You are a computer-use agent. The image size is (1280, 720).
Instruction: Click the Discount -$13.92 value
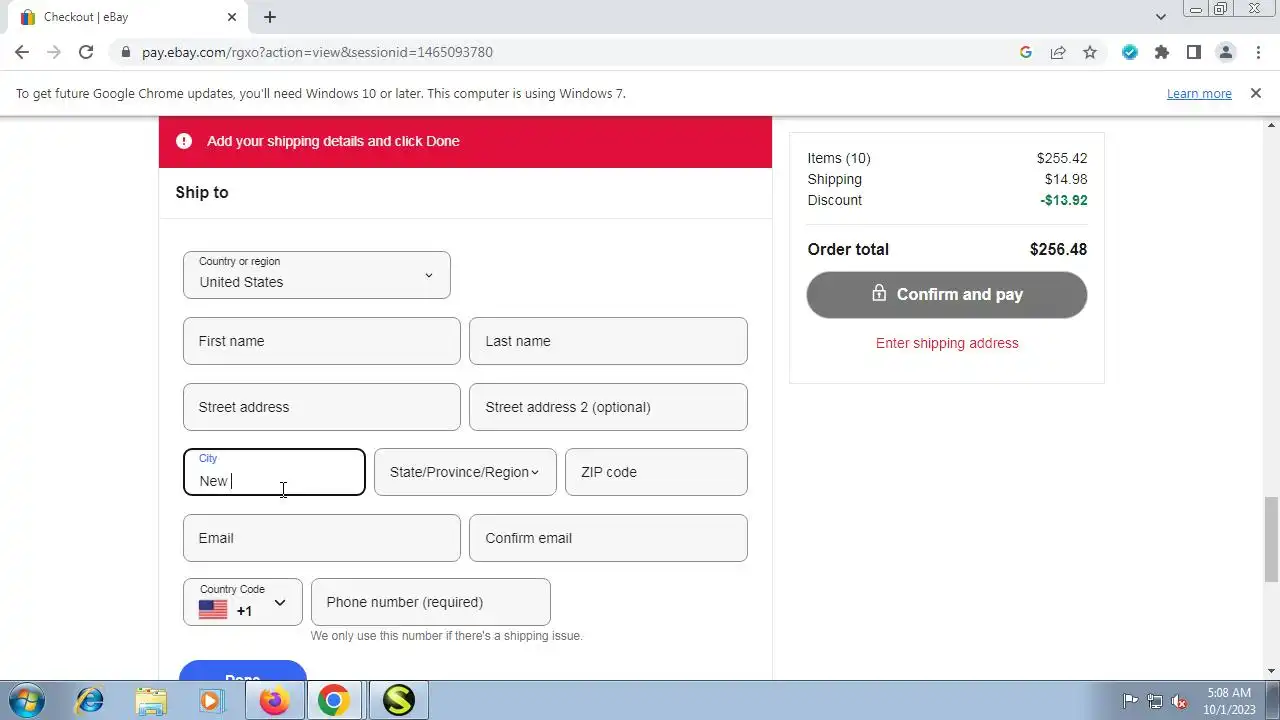click(1063, 200)
